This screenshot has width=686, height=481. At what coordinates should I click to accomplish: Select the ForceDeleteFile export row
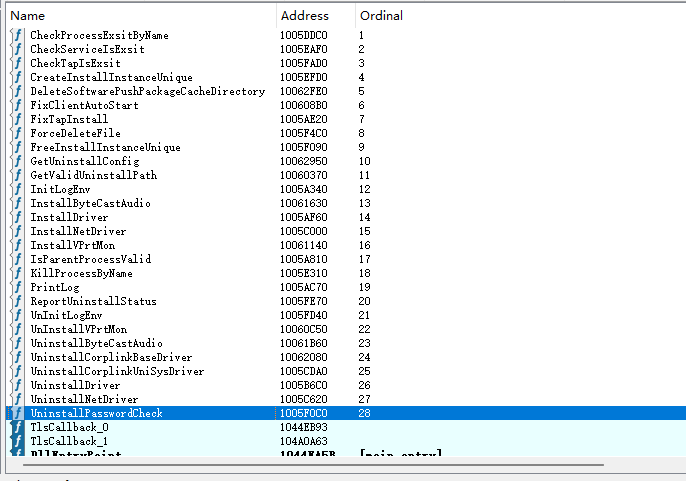pyautogui.click(x=75, y=133)
